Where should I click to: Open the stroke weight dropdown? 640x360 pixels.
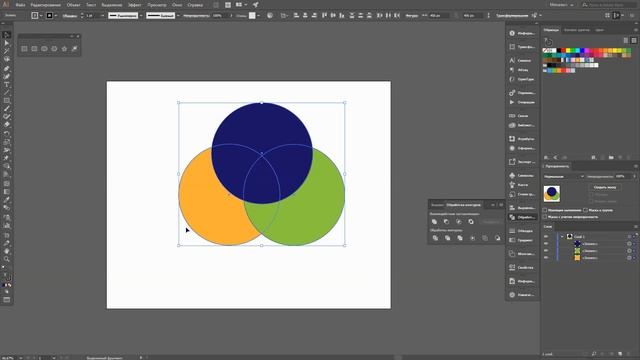103,16
